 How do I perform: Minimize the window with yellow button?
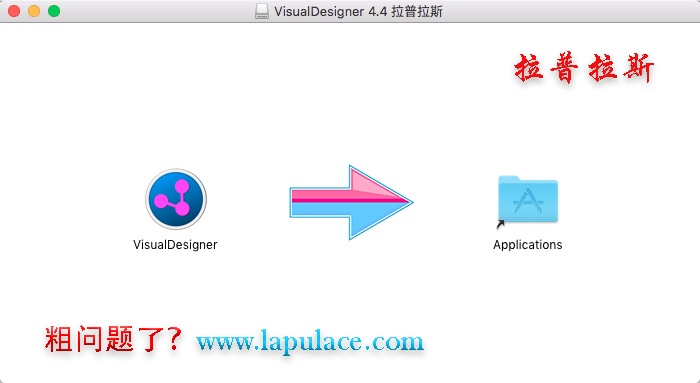click(34, 11)
